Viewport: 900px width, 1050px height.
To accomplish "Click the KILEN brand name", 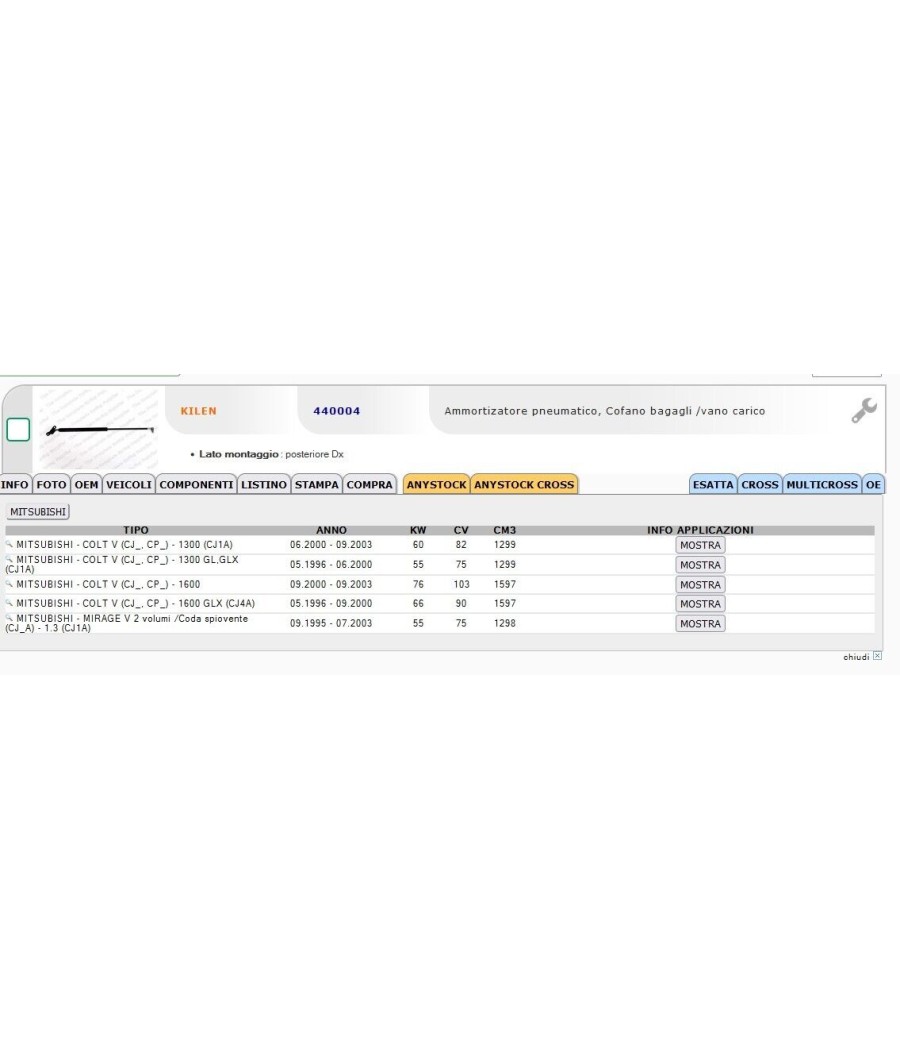I will pos(198,411).
